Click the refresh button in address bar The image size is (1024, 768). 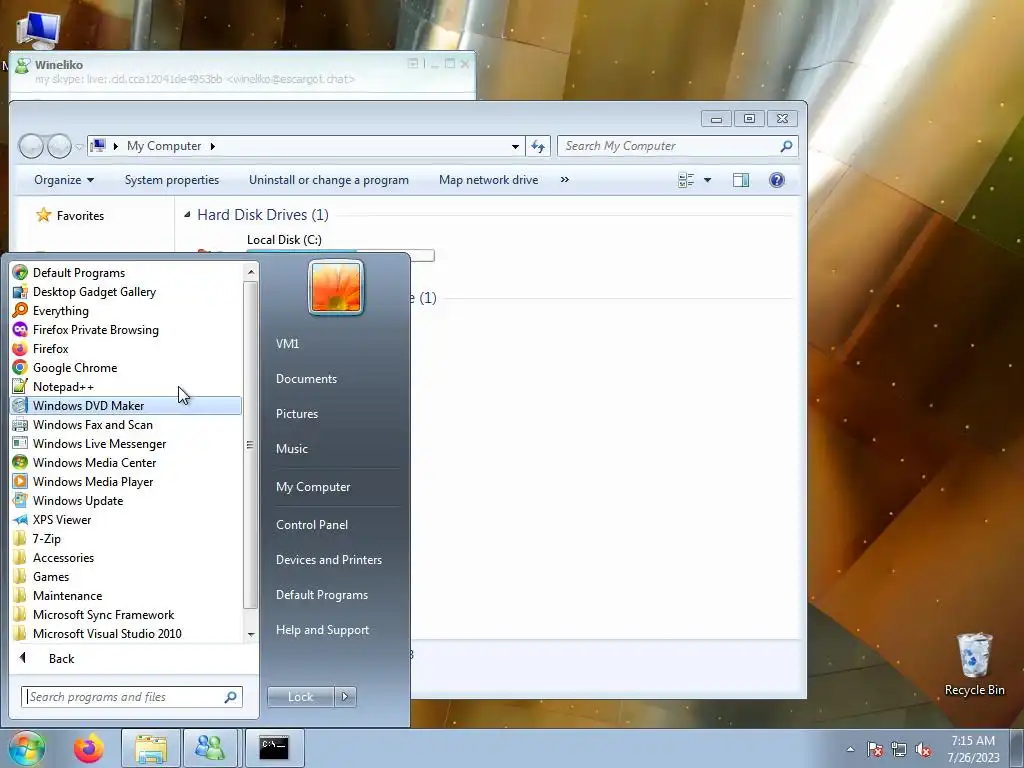click(538, 146)
